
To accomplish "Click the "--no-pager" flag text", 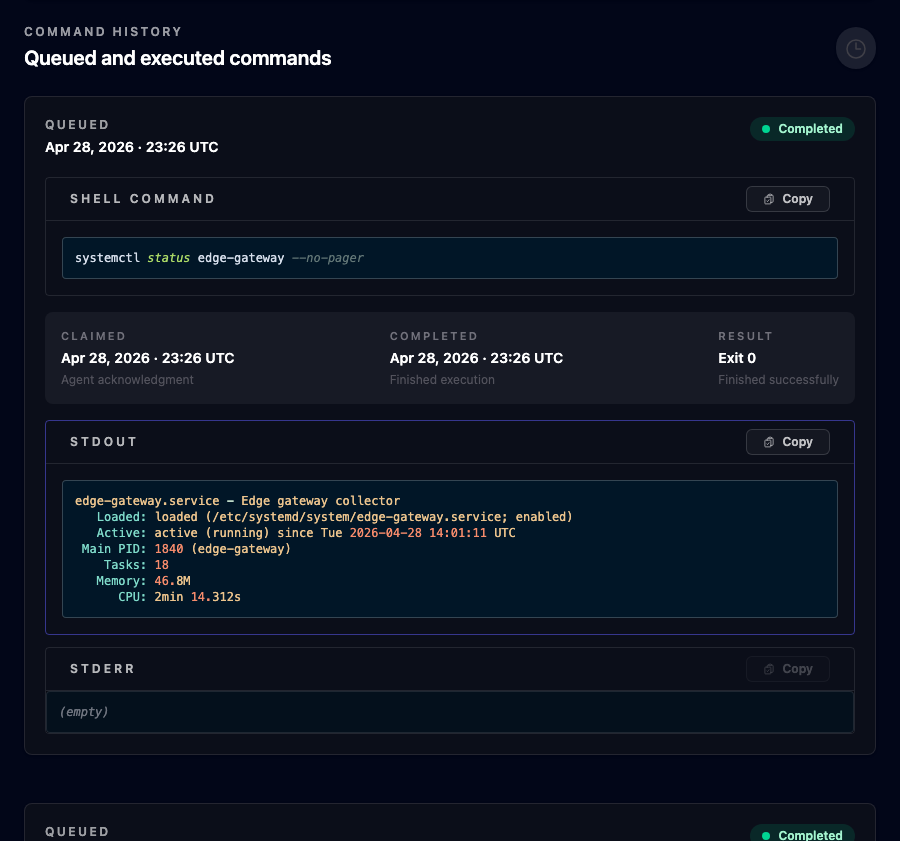I will click(327, 258).
